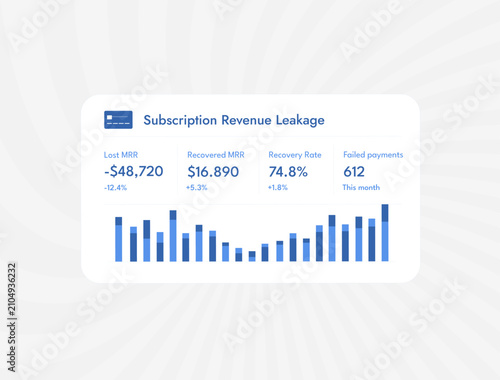The image size is (500, 380).
Task: Click the +1.8% change indicator
Action: point(278,187)
